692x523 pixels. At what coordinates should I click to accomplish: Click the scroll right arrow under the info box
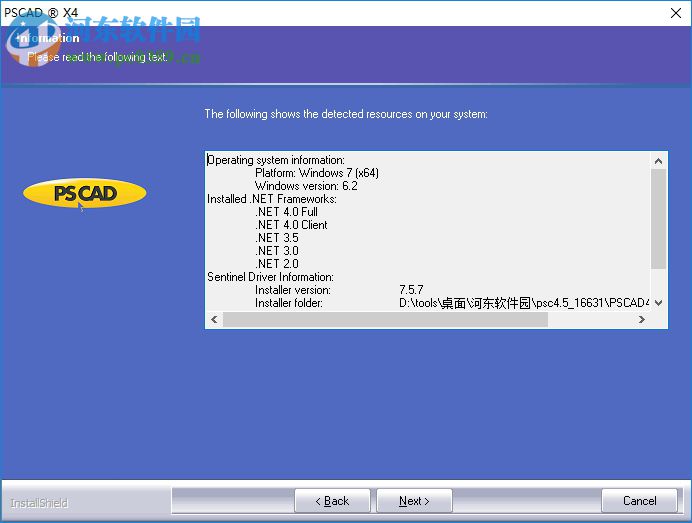pos(641,320)
